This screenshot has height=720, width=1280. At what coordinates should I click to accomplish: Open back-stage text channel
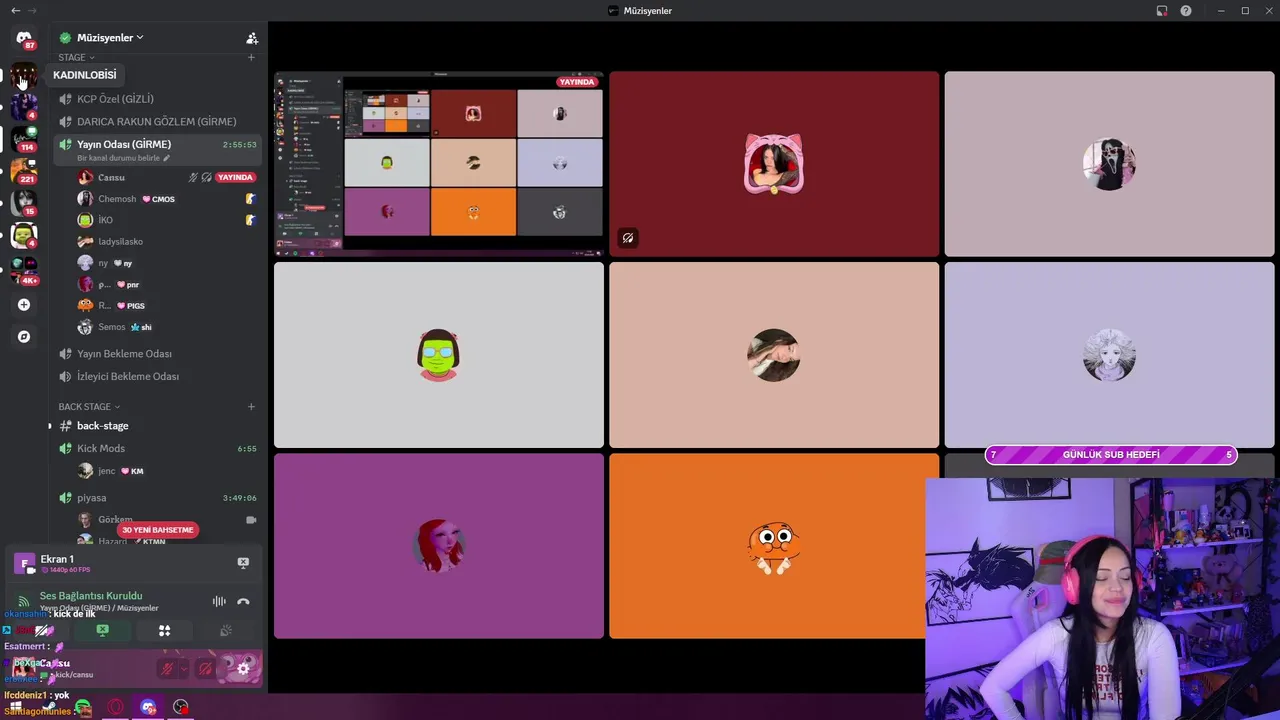point(157,426)
